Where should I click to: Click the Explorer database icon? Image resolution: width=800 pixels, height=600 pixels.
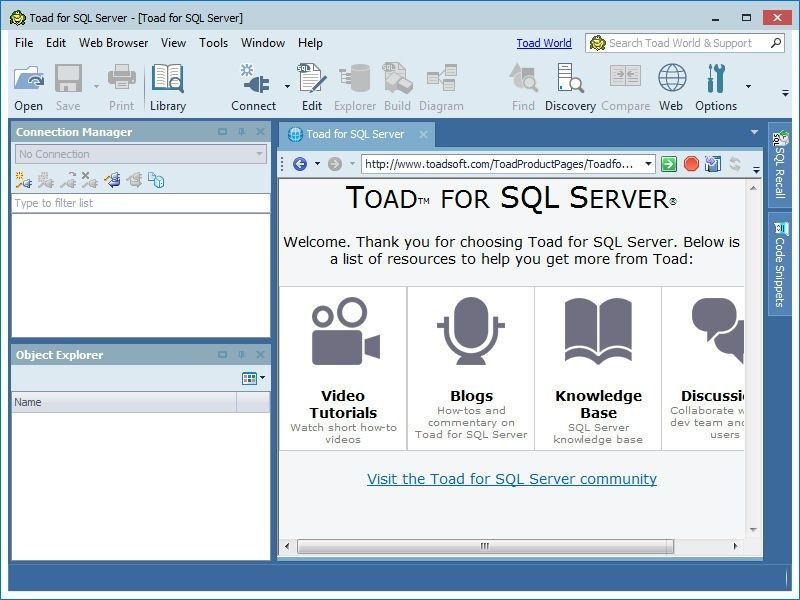354,78
